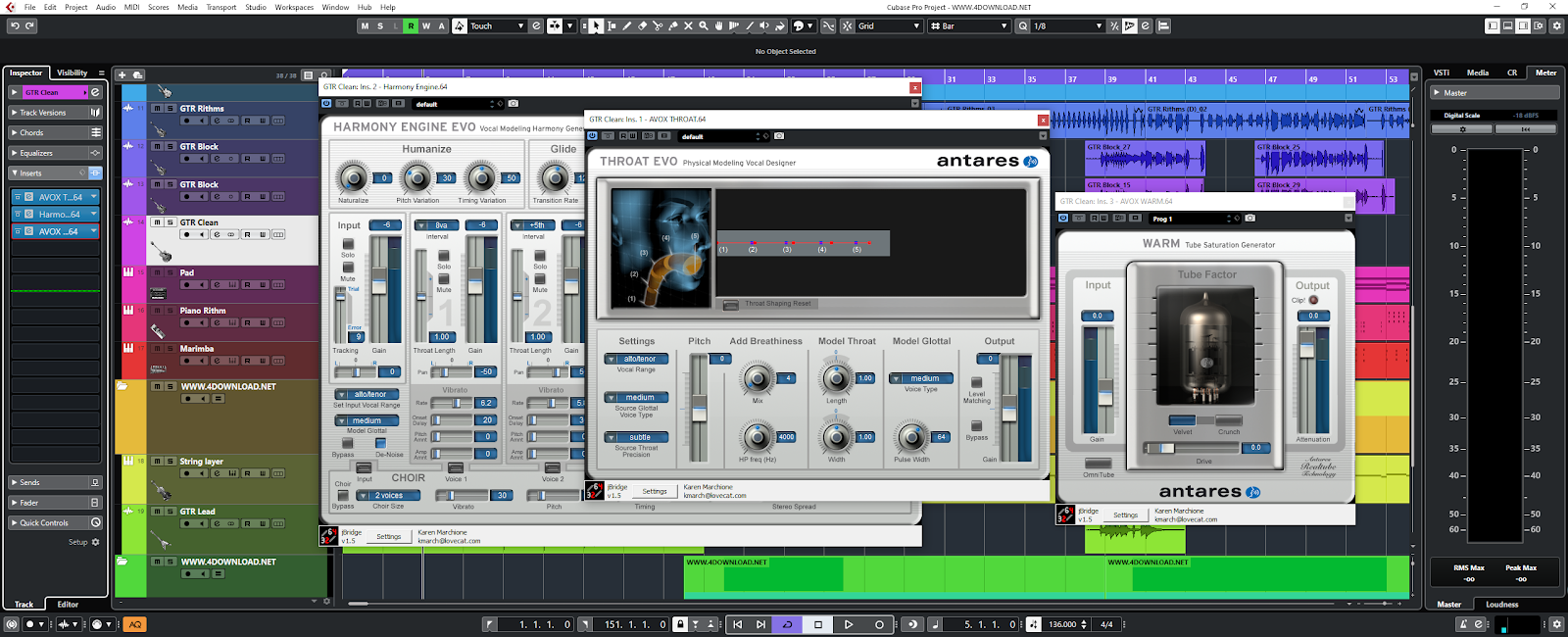Toggle global Solo S button in toolbar

pyautogui.click(x=380, y=25)
